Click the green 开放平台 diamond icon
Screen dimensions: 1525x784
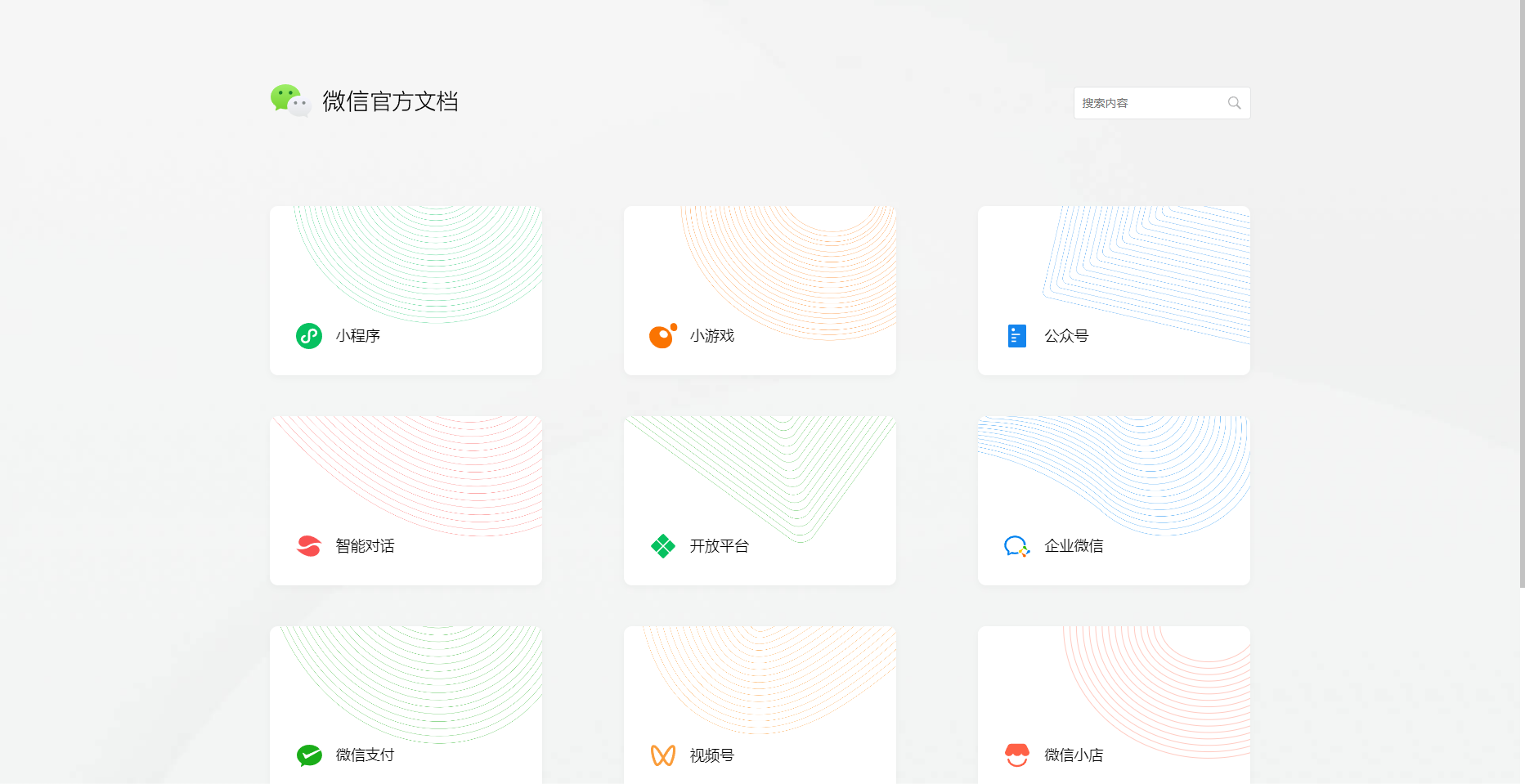click(x=663, y=546)
